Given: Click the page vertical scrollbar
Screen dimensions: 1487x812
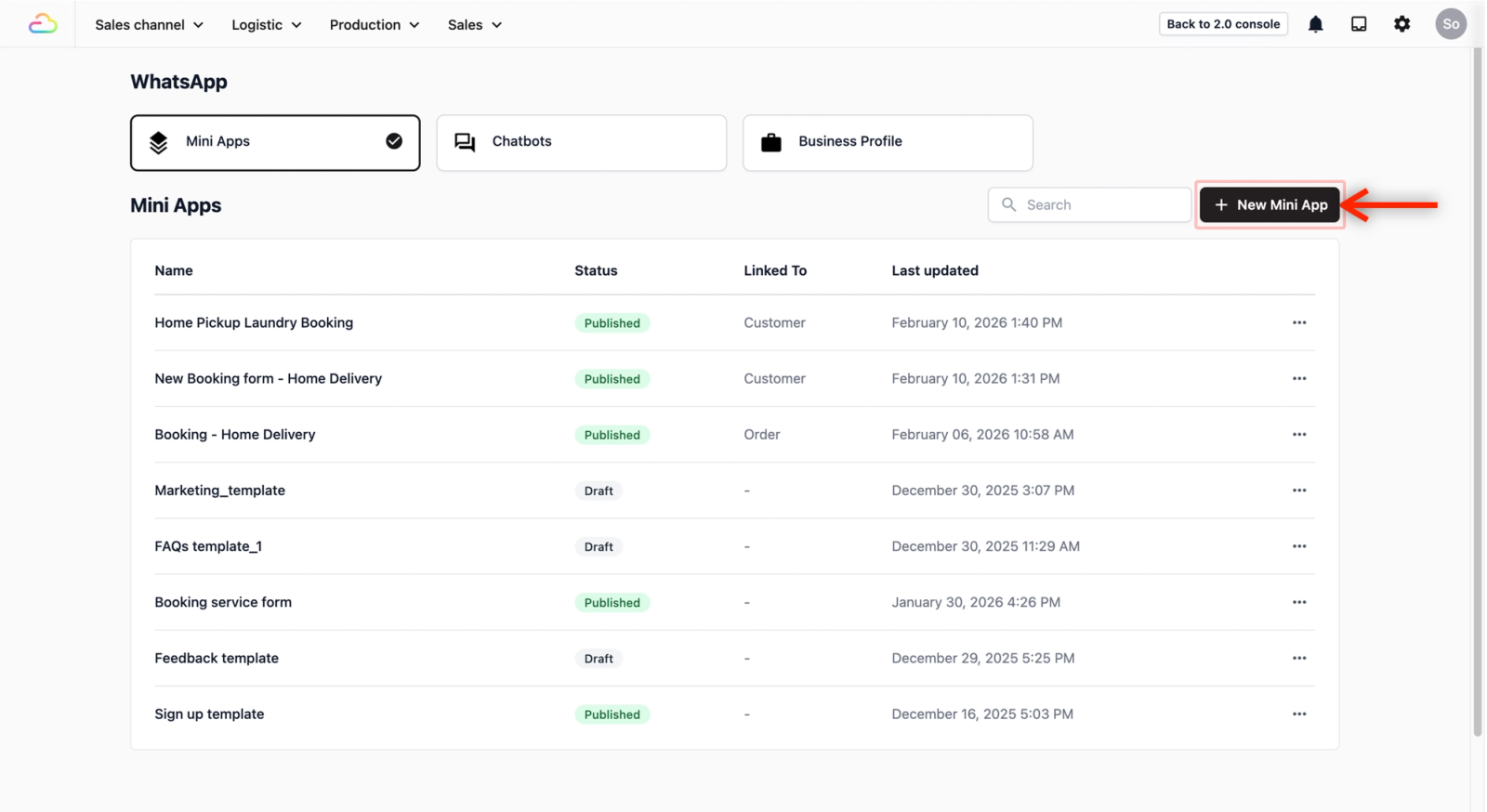Looking at the screenshot, I should [1478, 390].
